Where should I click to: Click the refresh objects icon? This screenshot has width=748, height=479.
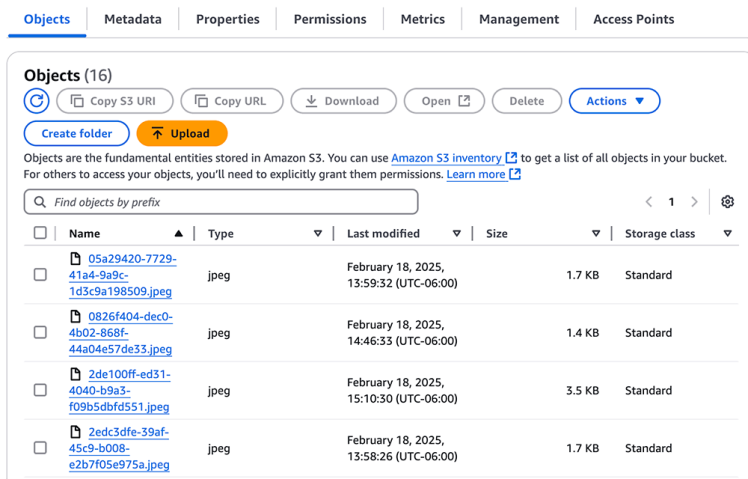37,101
